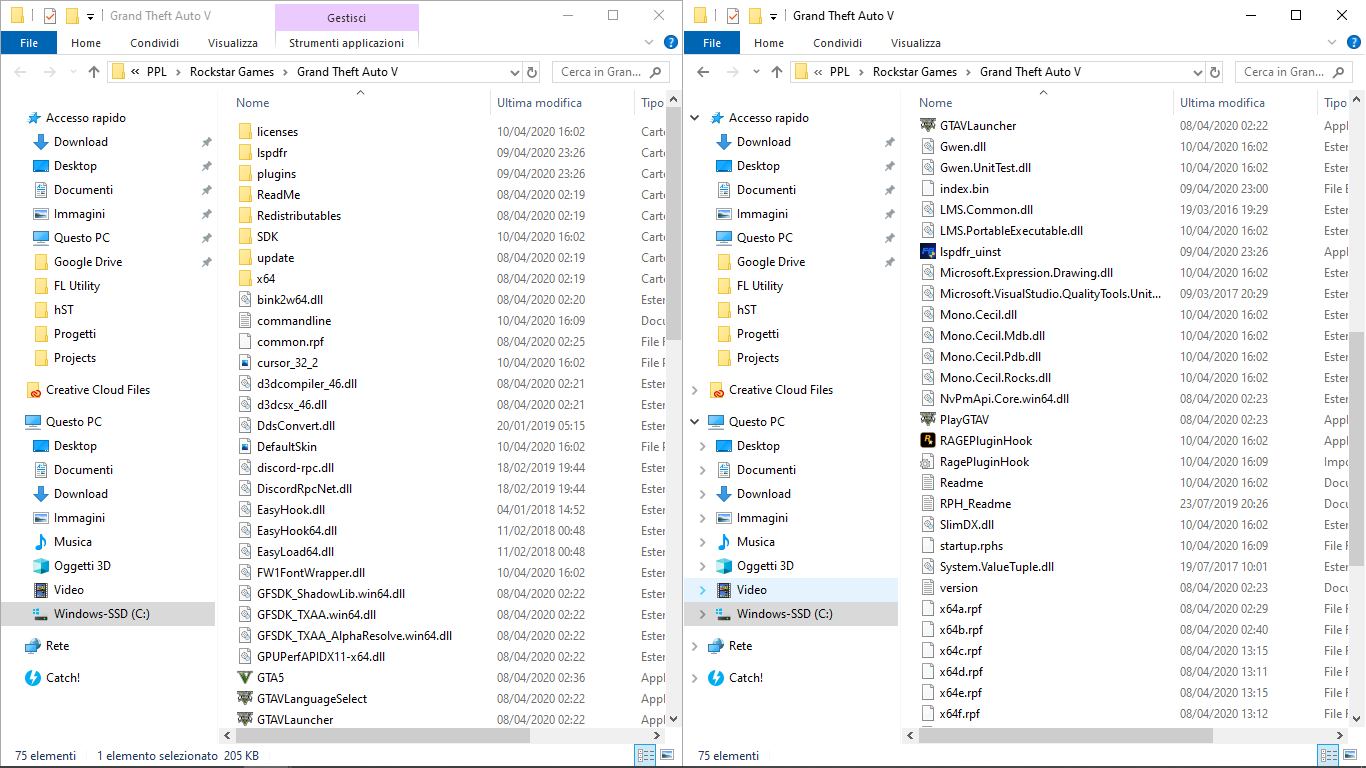The width and height of the screenshot is (1366, 768).
Task: Open address bar history dropdown in right window
Action: point(1198,72)
